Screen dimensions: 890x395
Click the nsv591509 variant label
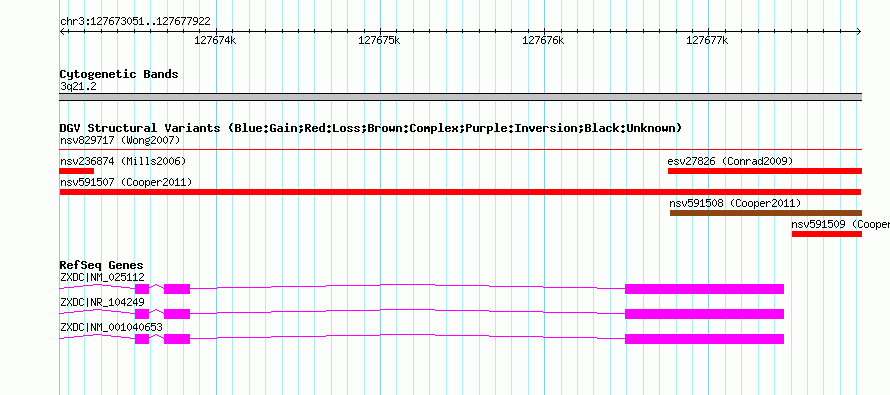(841, 224)
